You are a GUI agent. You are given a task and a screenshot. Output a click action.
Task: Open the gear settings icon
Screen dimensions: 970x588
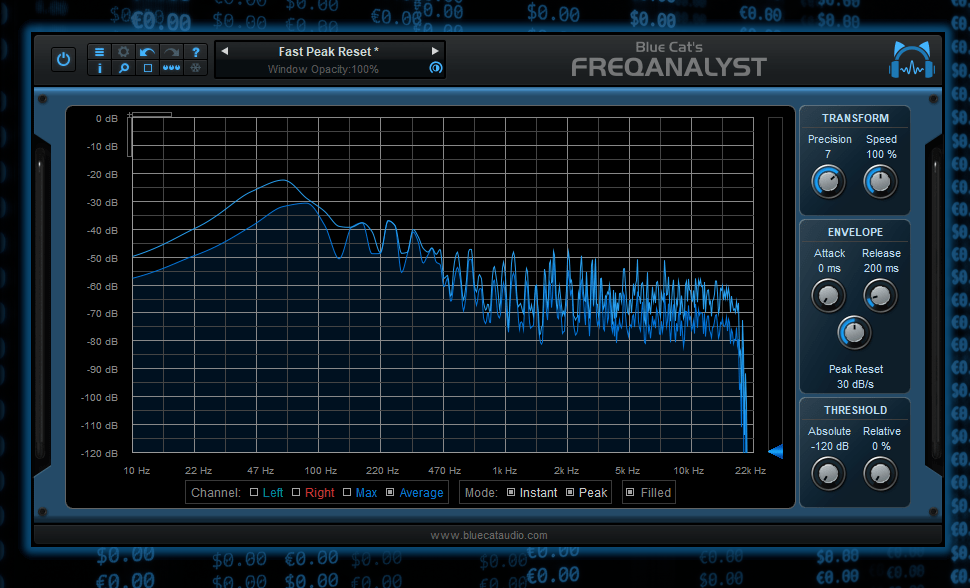[x=123, y=51]
